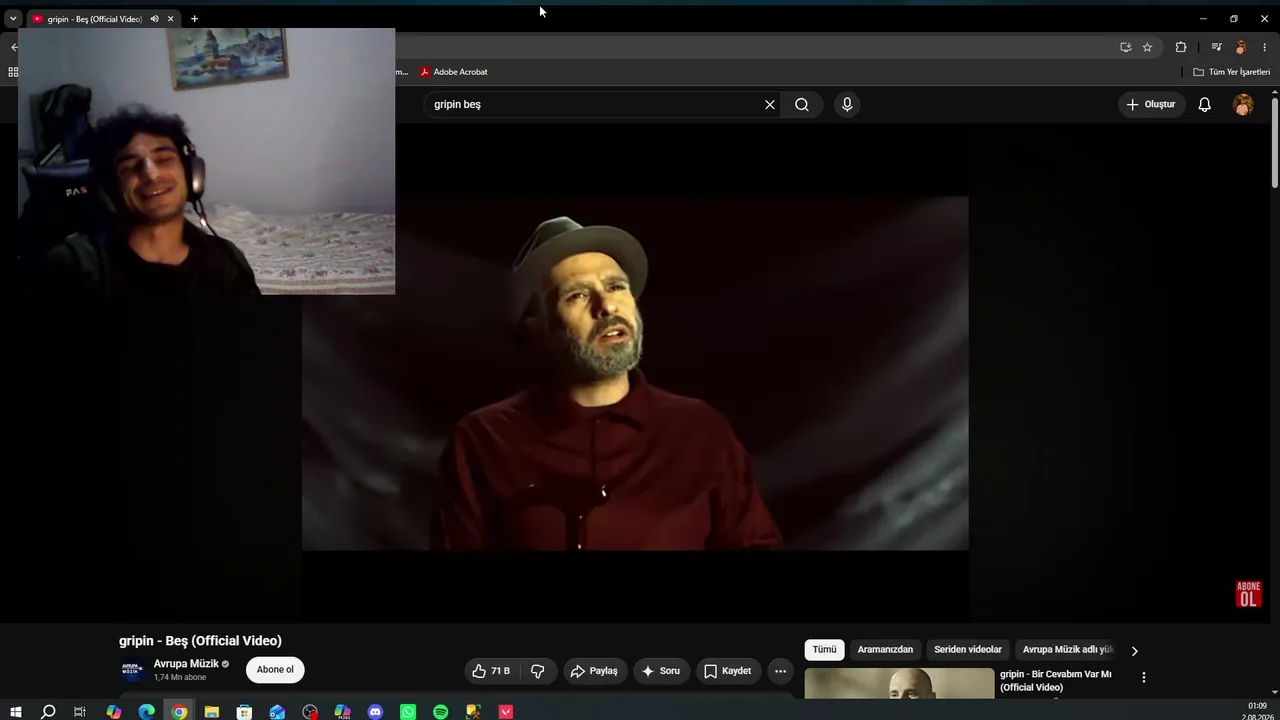Open Discord from taskbar
1280x720 pixels.
[375, 712]
